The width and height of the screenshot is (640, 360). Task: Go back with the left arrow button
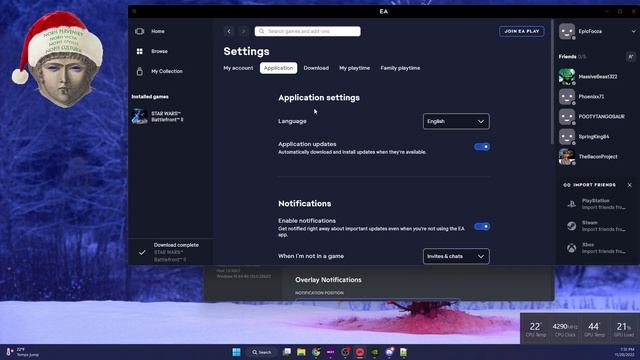tap(229, 31)
